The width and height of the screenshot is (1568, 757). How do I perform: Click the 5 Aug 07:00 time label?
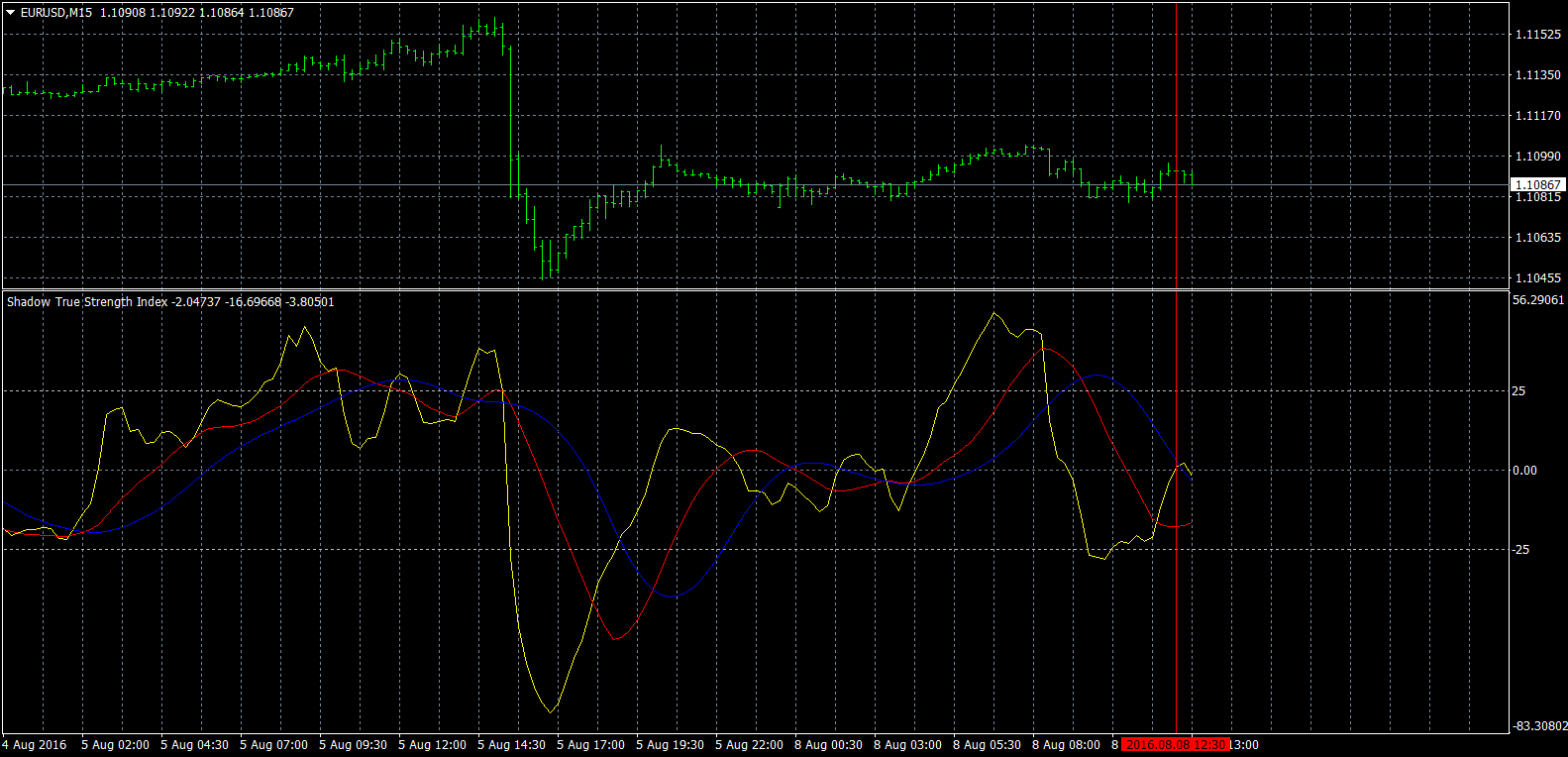273,745
